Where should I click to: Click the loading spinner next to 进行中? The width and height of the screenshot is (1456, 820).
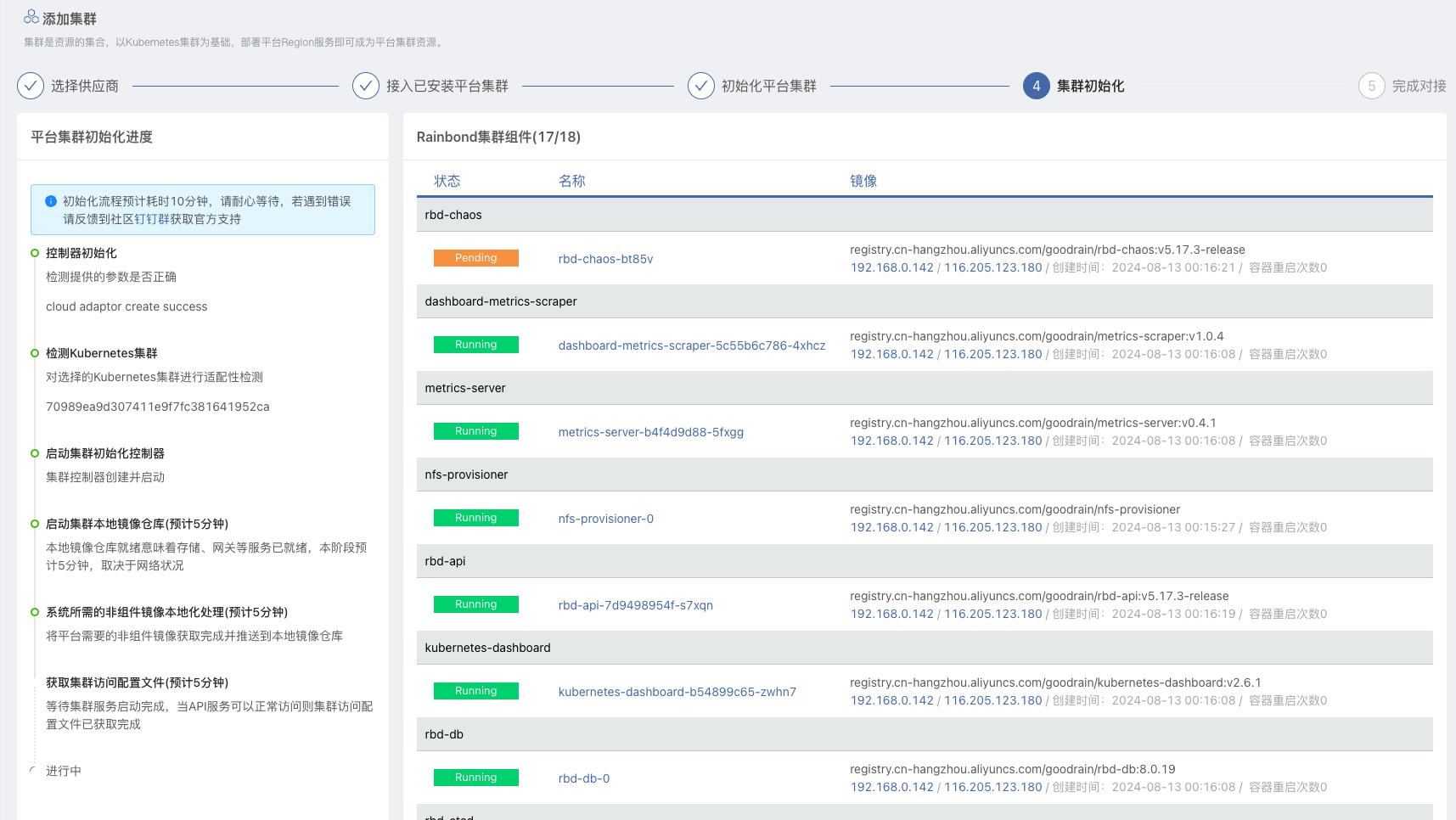pyautogui.click(x=34, y=771)
